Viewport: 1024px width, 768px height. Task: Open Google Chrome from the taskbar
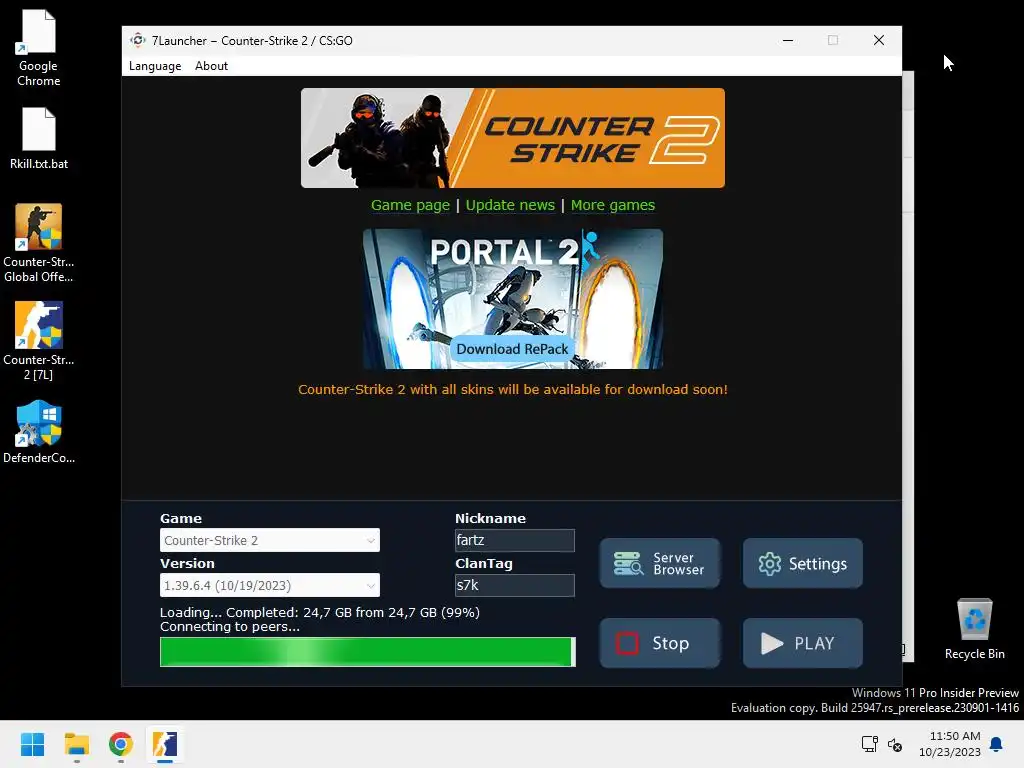pyautogui.click(x=121, y=744)
